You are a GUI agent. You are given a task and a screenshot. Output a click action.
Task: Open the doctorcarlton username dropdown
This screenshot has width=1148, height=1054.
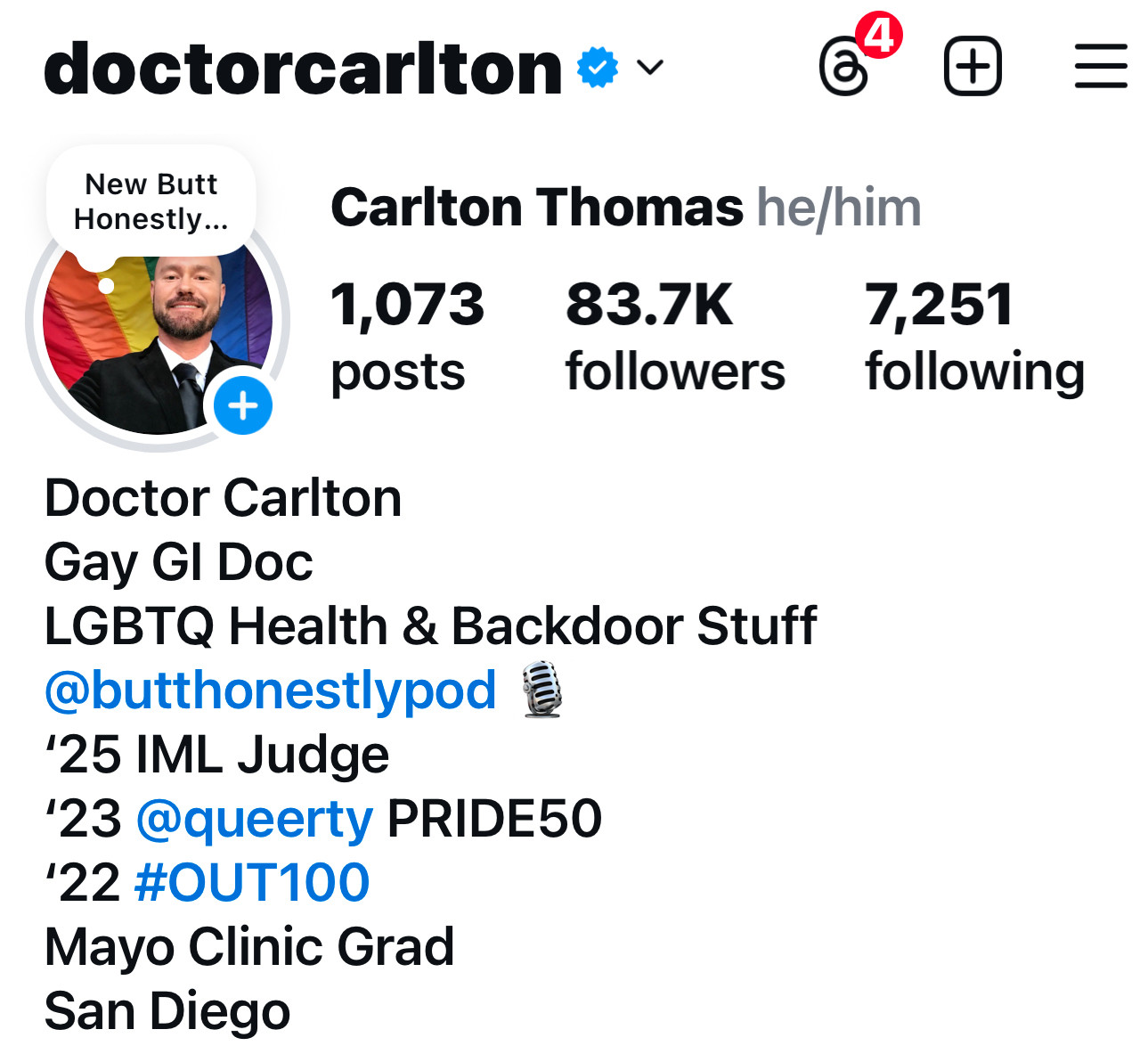coord(303,69)
